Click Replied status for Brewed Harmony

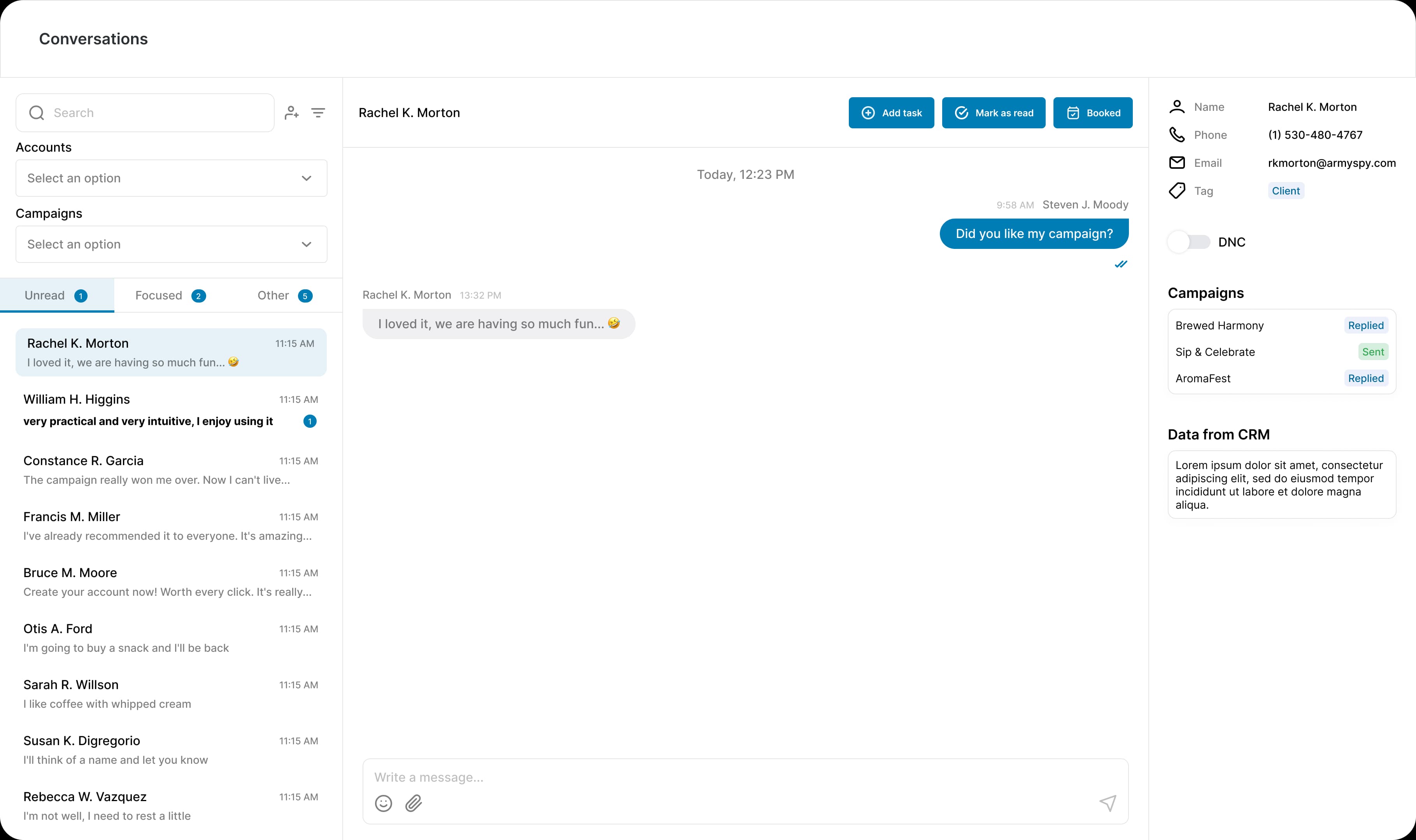[x=1365, y=325]
